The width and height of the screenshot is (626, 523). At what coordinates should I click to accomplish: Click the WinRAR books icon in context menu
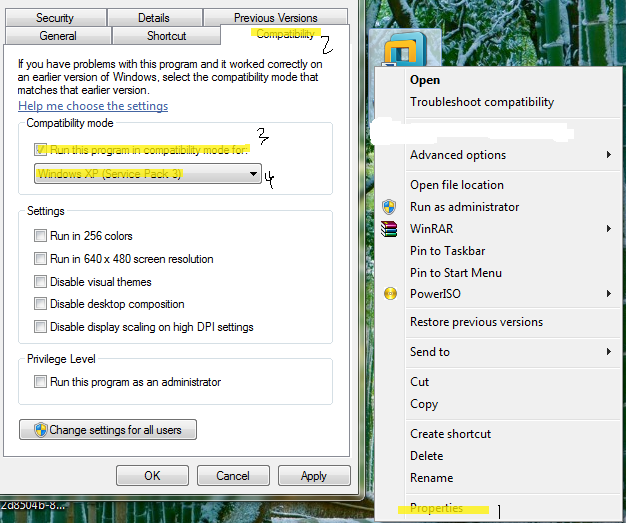[389, 229]
